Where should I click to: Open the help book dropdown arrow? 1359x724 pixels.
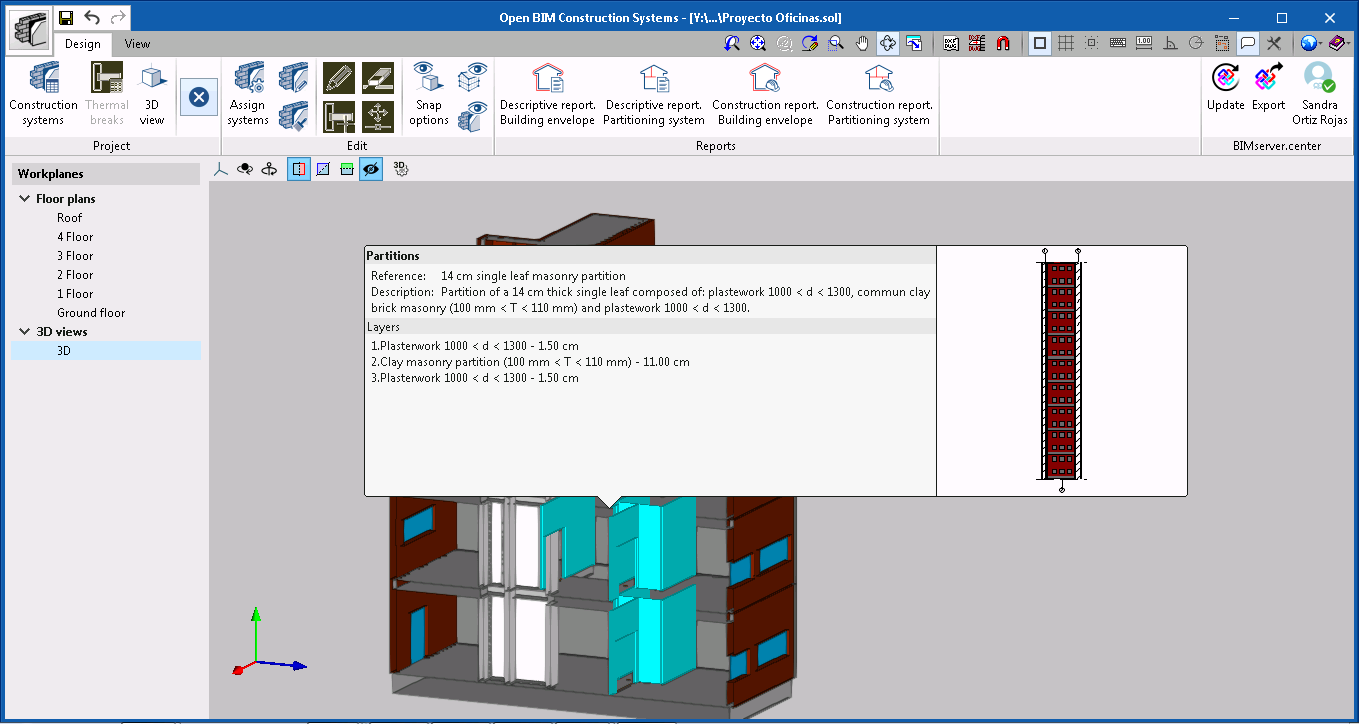1349,43
